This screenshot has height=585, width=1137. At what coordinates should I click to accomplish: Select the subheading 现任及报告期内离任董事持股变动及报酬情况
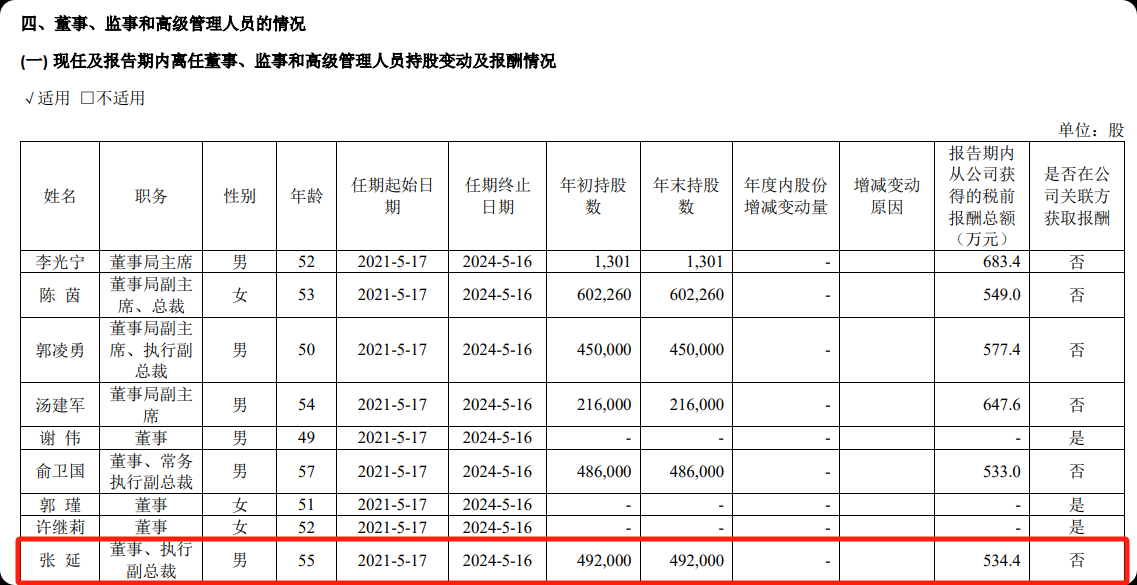click(x=288, y=62)
